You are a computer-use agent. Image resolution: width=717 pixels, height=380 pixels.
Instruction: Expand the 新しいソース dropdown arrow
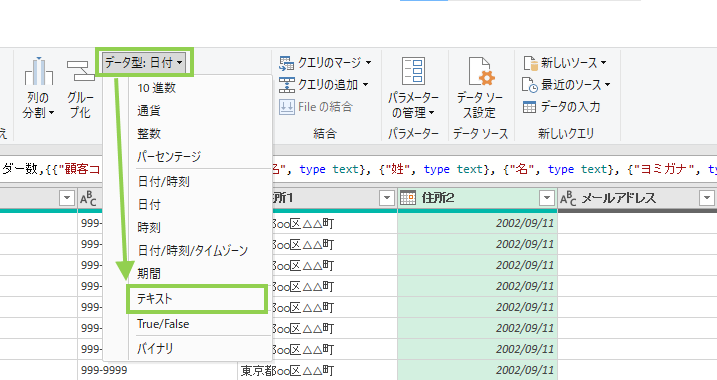point(603,63)
